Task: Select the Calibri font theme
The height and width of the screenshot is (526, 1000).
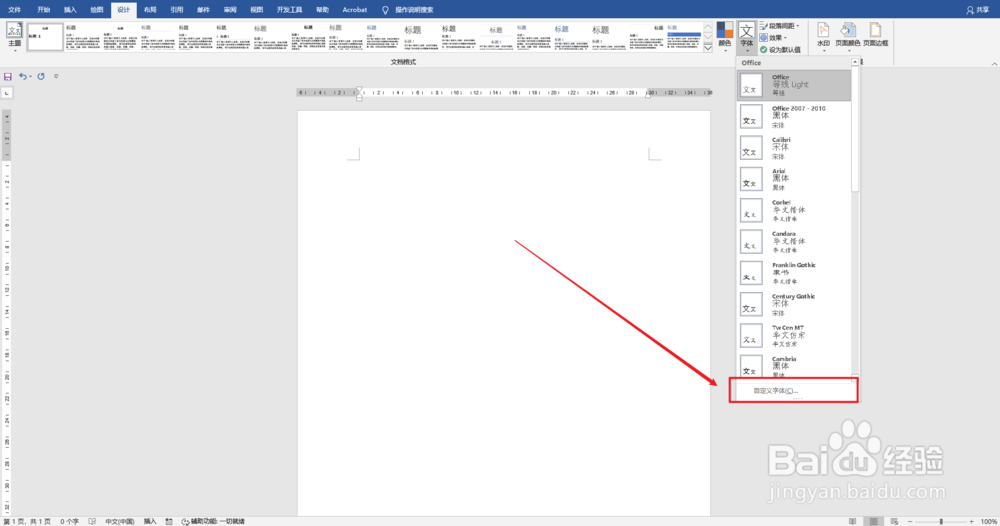Action: point(794,148)
